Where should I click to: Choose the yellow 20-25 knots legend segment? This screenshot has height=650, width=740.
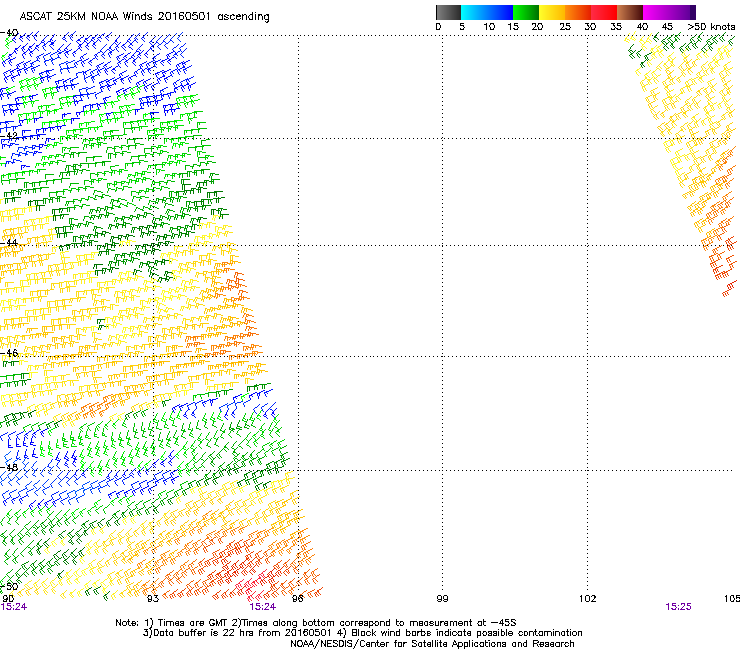[552, 12]
